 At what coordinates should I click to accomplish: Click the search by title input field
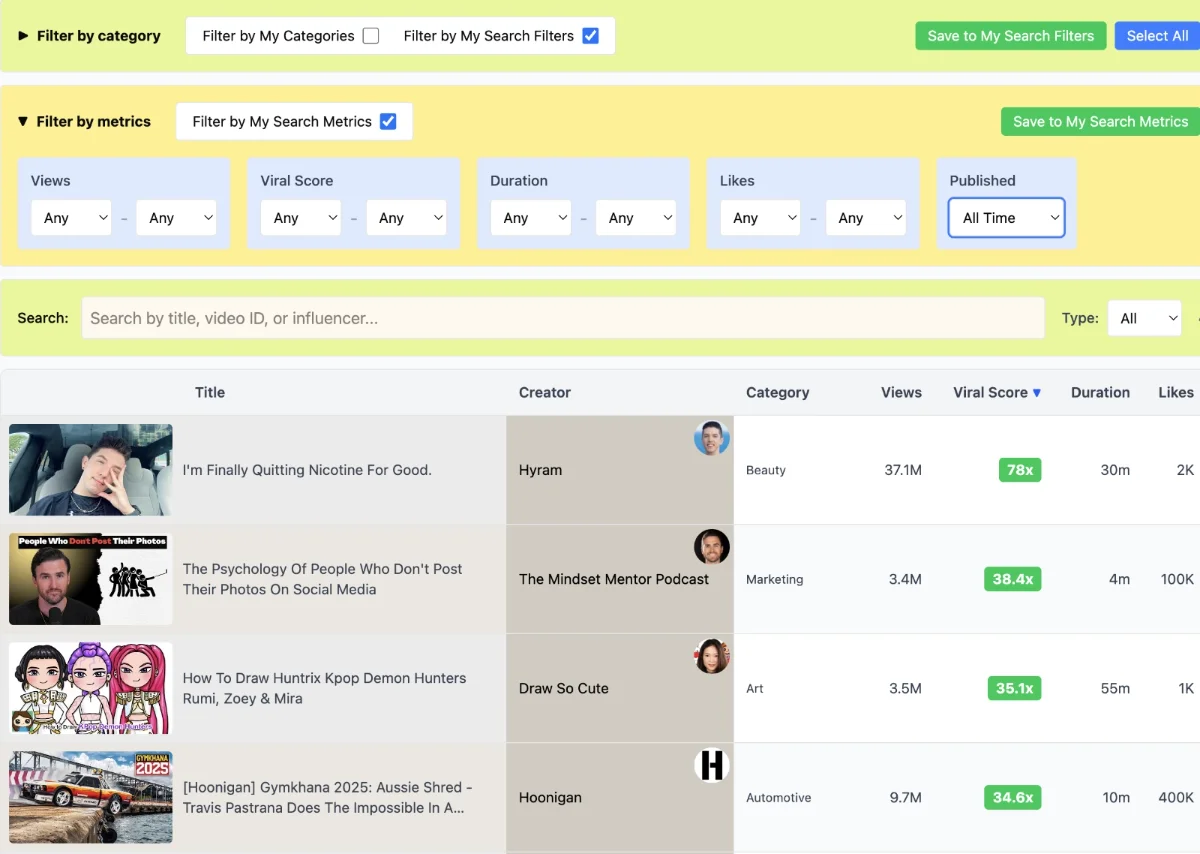click(562, 319)
